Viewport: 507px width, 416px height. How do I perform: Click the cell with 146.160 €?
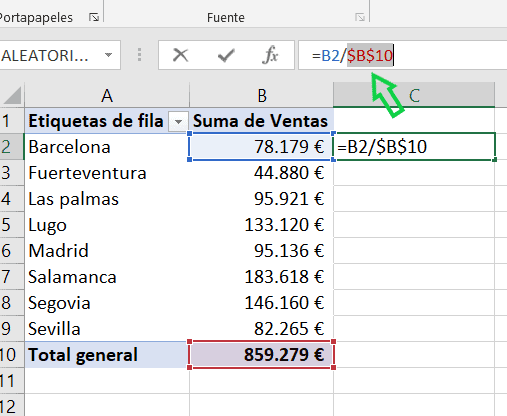click(261, 303)
